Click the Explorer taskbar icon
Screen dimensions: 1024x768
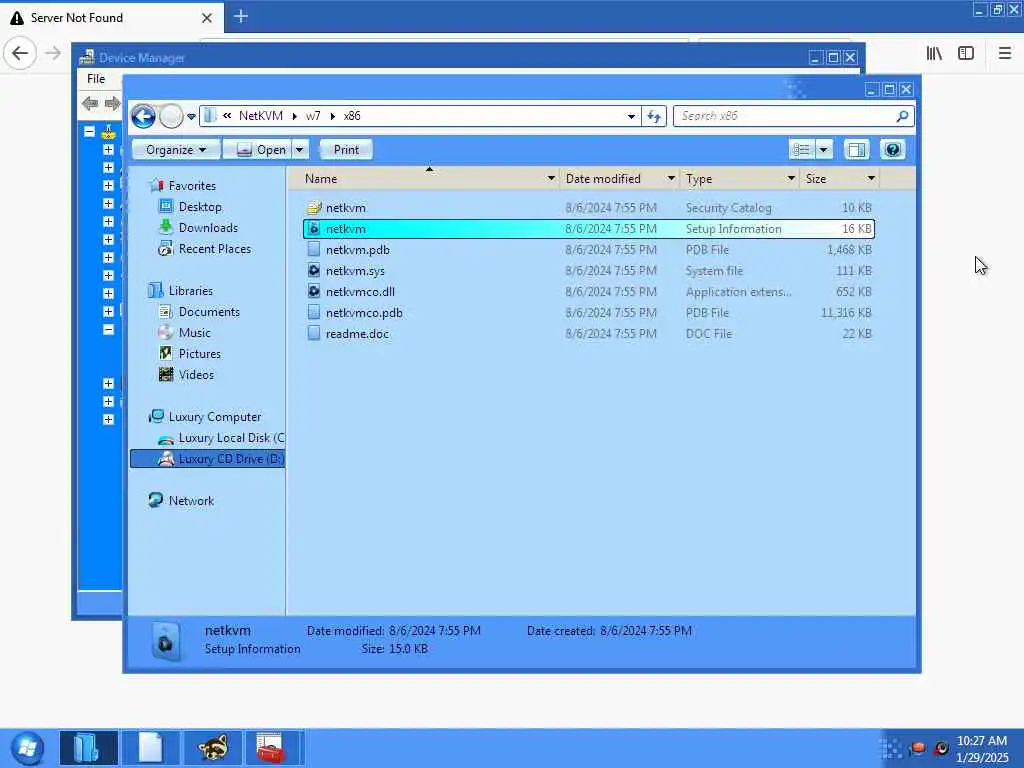[x=89, y=748]
